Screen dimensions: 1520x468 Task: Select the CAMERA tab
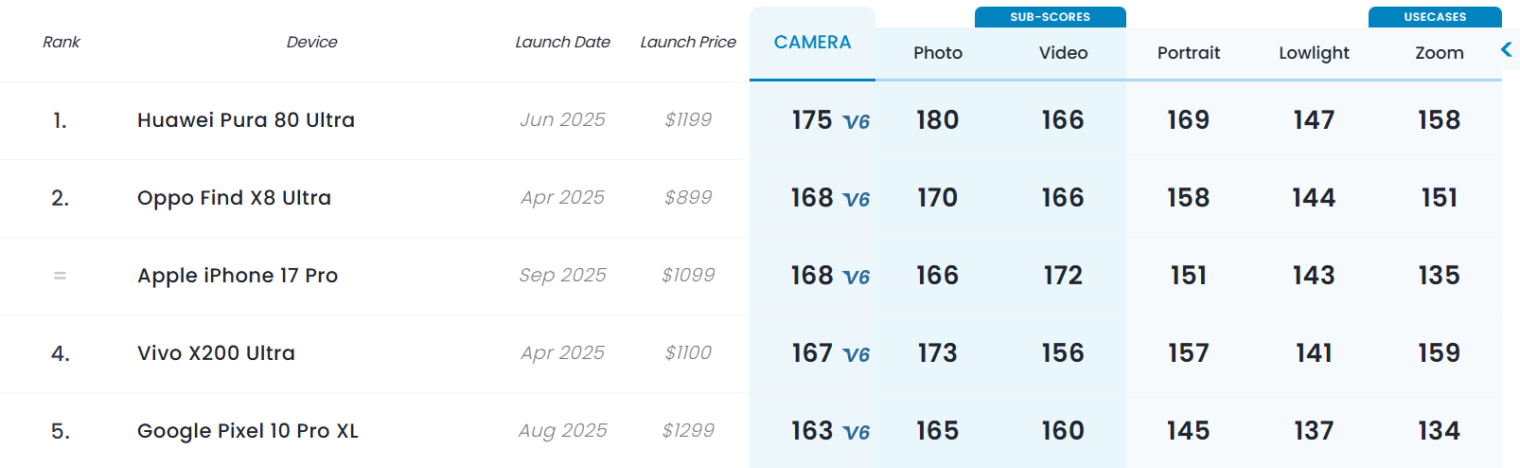(812, 43)
